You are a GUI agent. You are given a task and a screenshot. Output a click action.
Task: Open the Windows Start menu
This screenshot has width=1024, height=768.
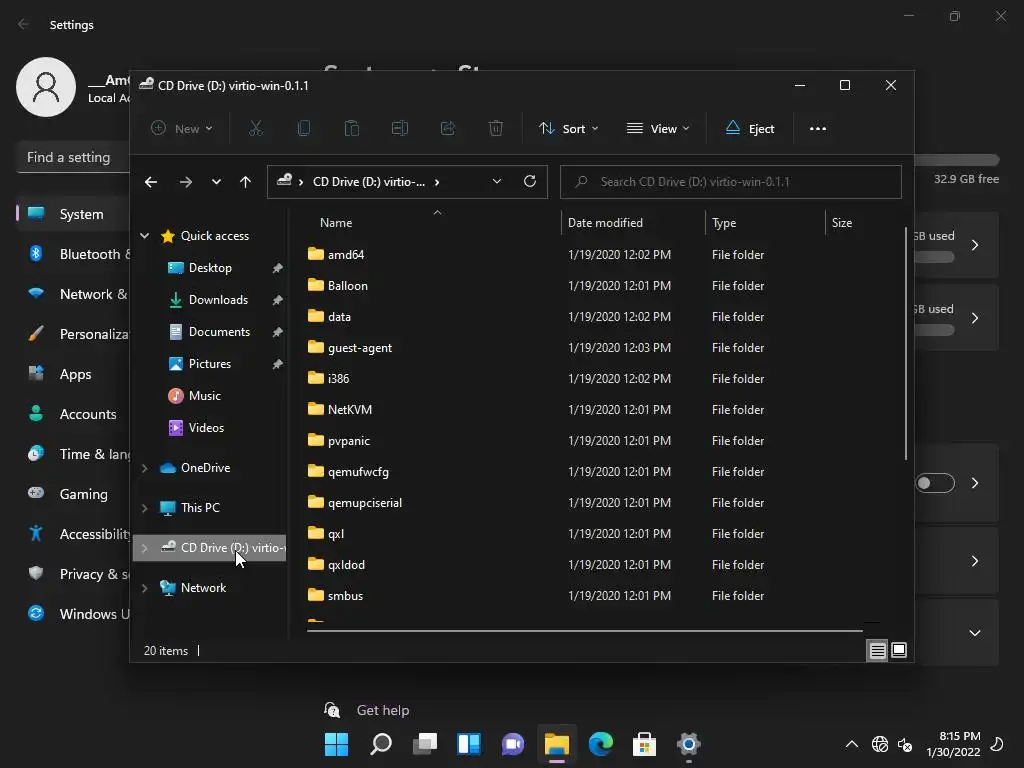pos(336,744)
